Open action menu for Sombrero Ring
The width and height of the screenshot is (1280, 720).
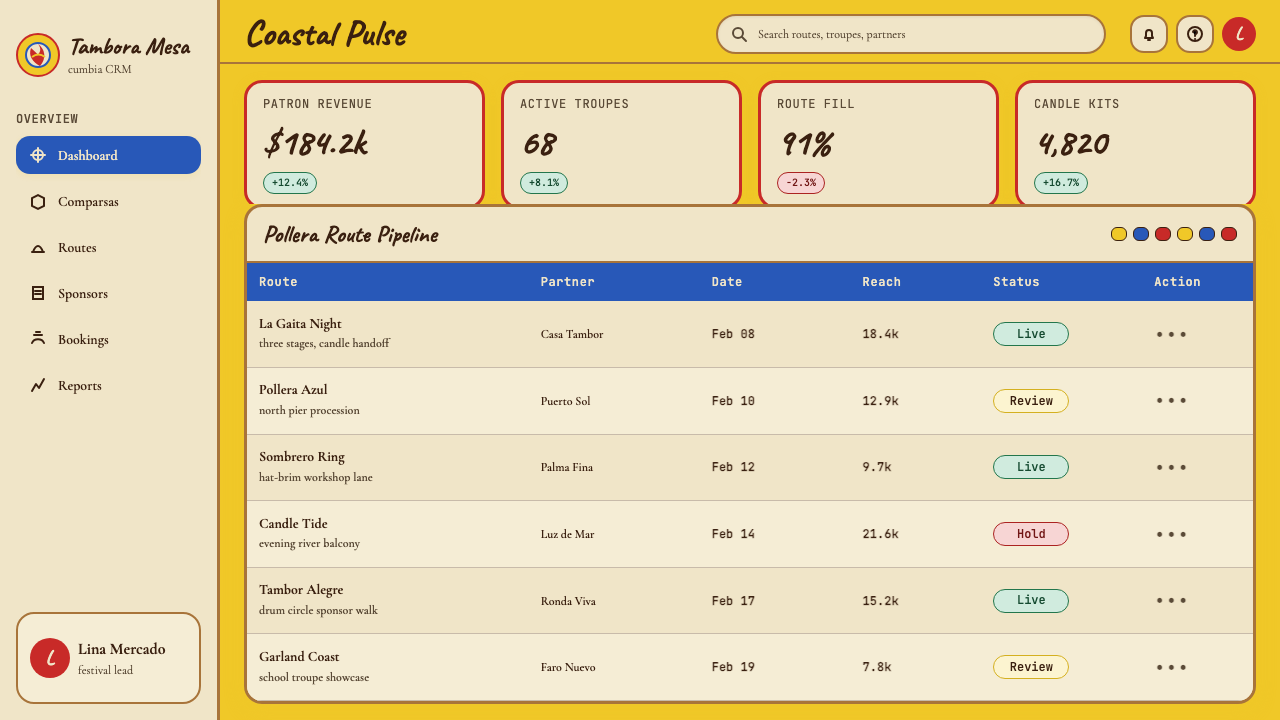1171,467
